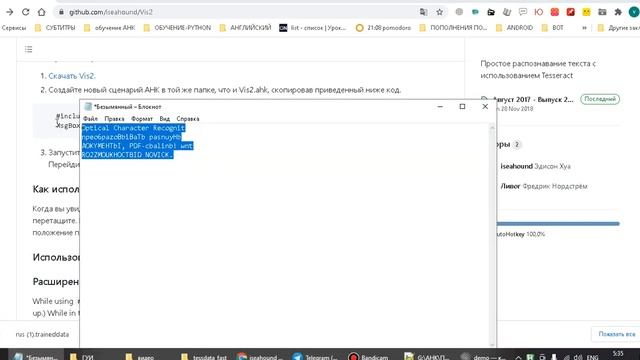Open the Сервисы bookmark

tap(14, 28)
